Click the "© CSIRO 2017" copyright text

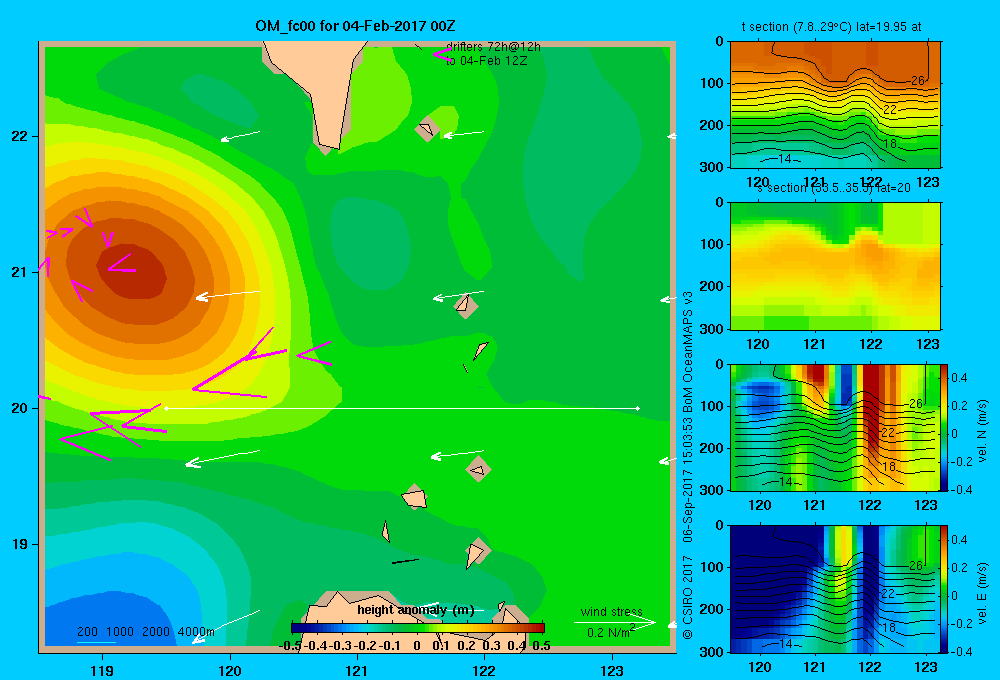coord(688,597)
